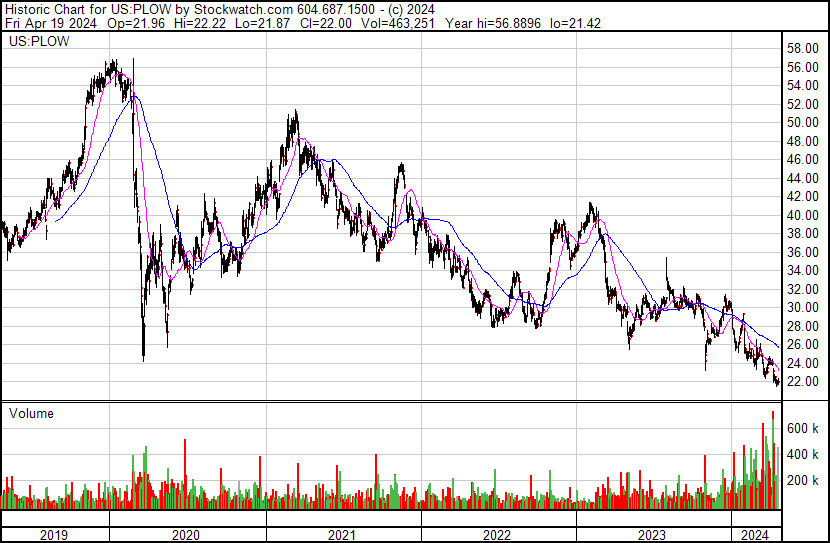The height and width of the screenshot is (543, 830).
Task: Click the 200 k volume axis label
Action: click(x=803, y=481)
